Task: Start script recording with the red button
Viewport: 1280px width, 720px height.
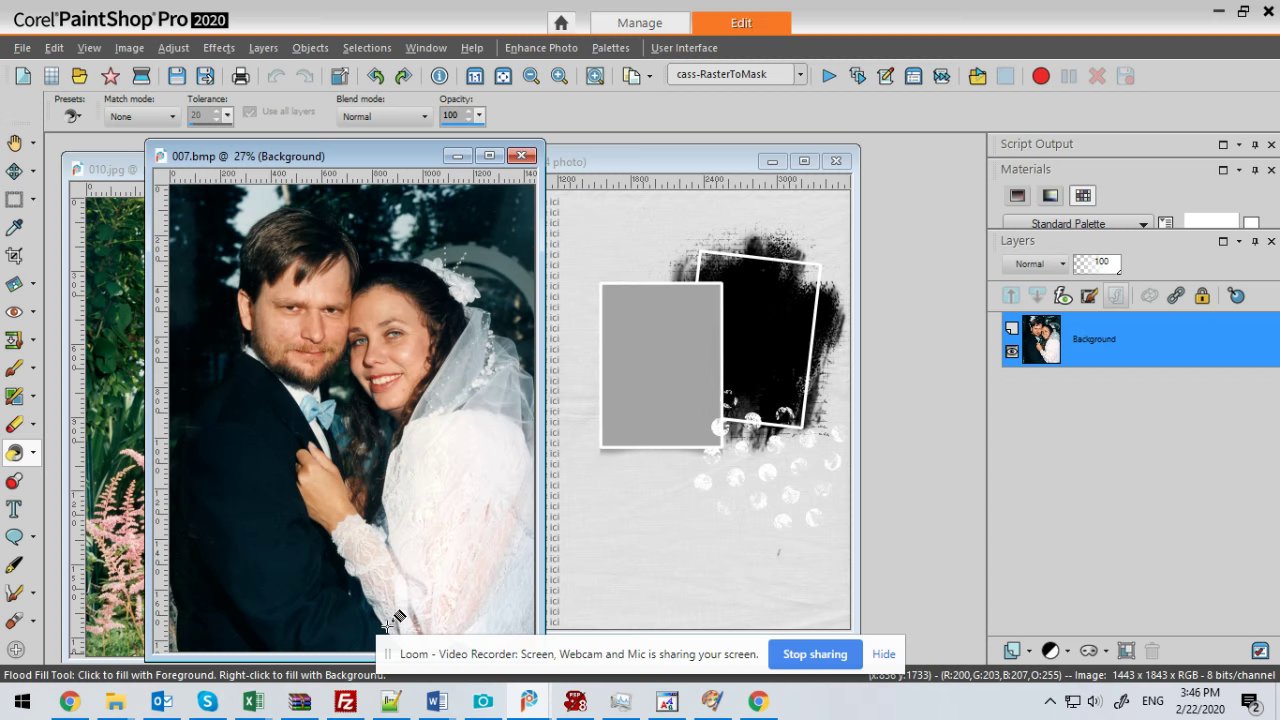Action: [x=1040, y=76]
